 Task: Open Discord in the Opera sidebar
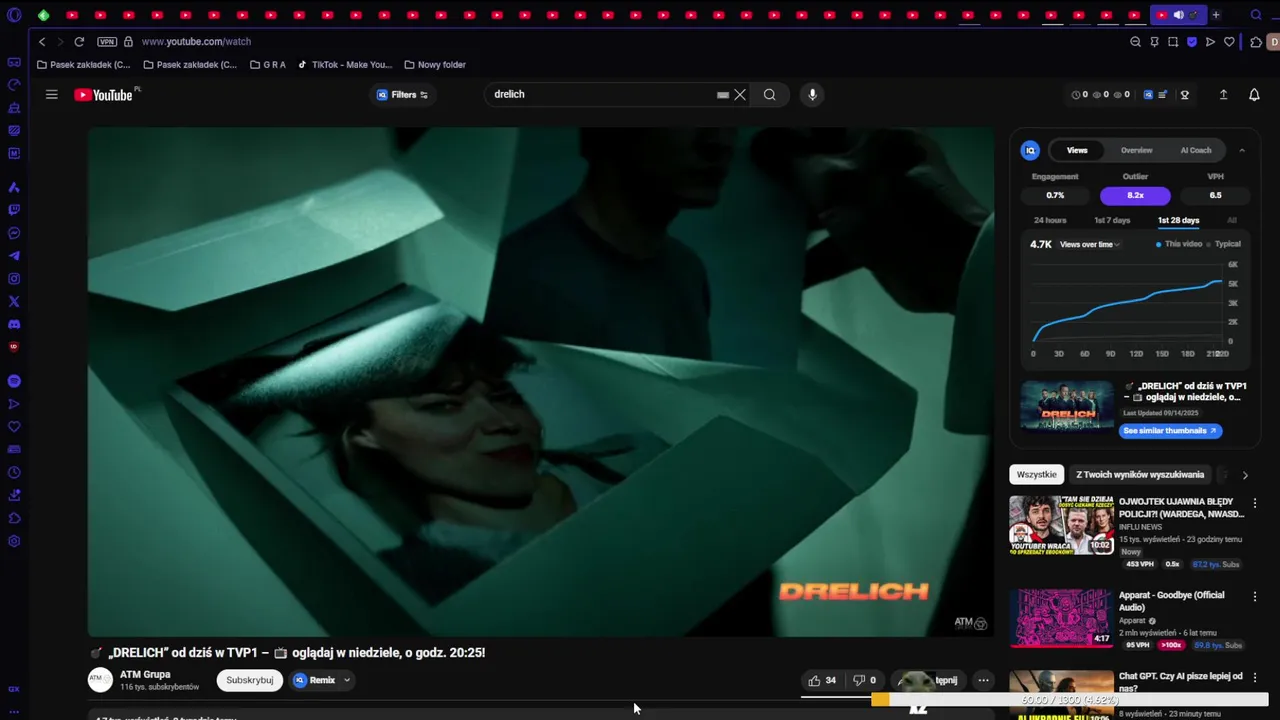coord(14,324)
